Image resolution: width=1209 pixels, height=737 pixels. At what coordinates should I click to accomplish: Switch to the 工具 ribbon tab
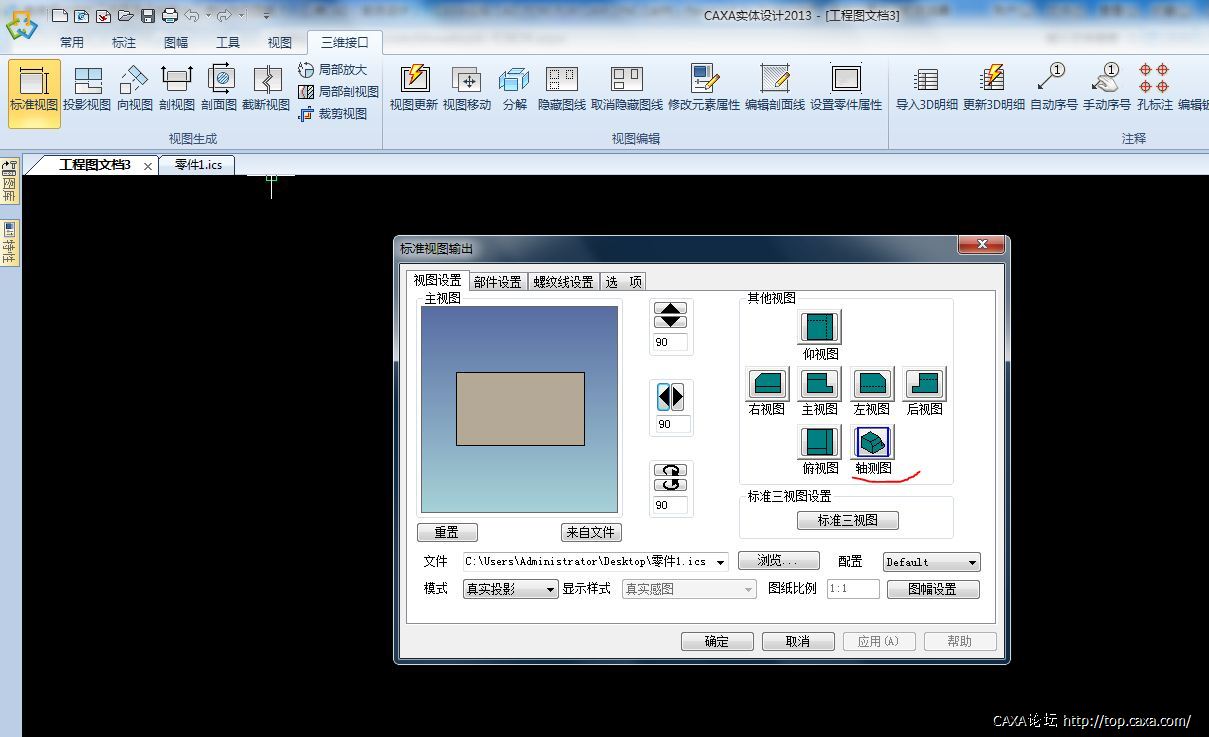(x=228, y=42)
